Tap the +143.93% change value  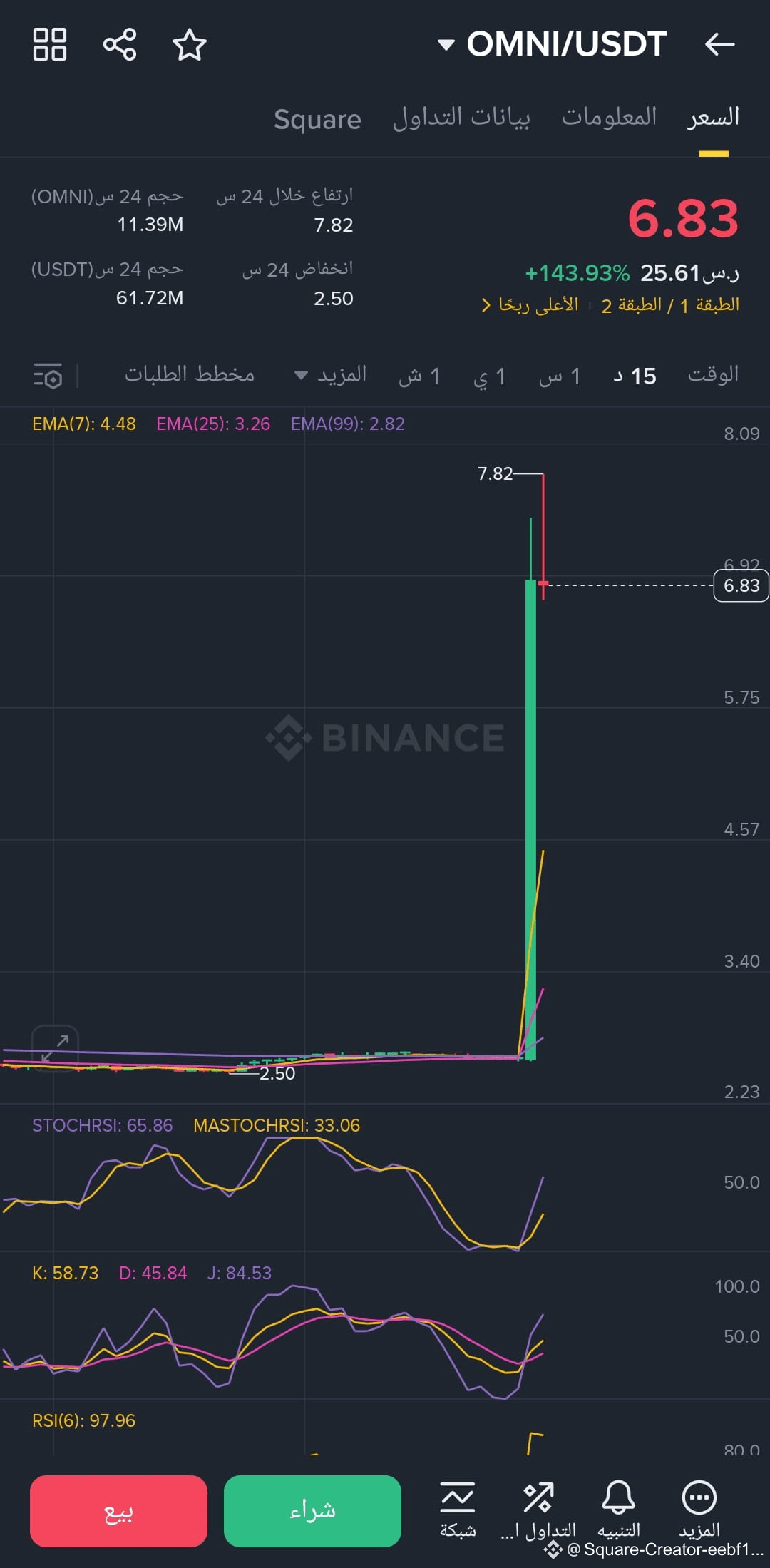577,273
